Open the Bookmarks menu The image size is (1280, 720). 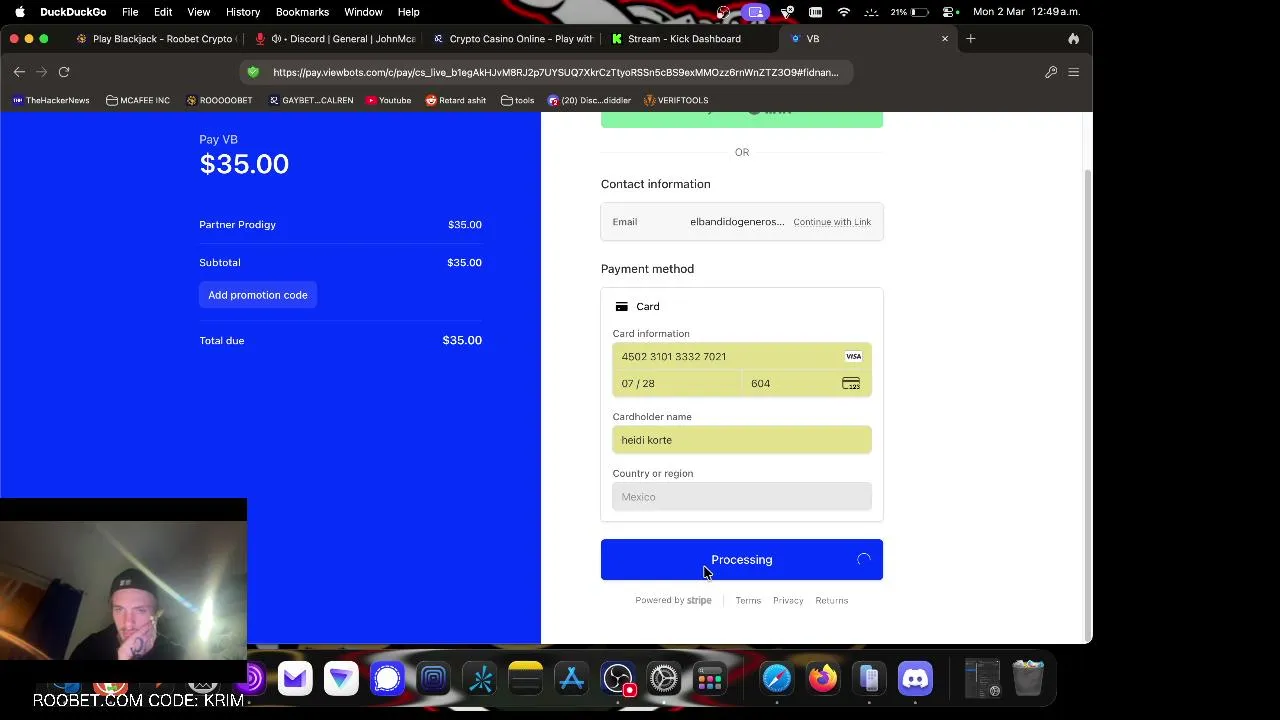tap(302, 12)
